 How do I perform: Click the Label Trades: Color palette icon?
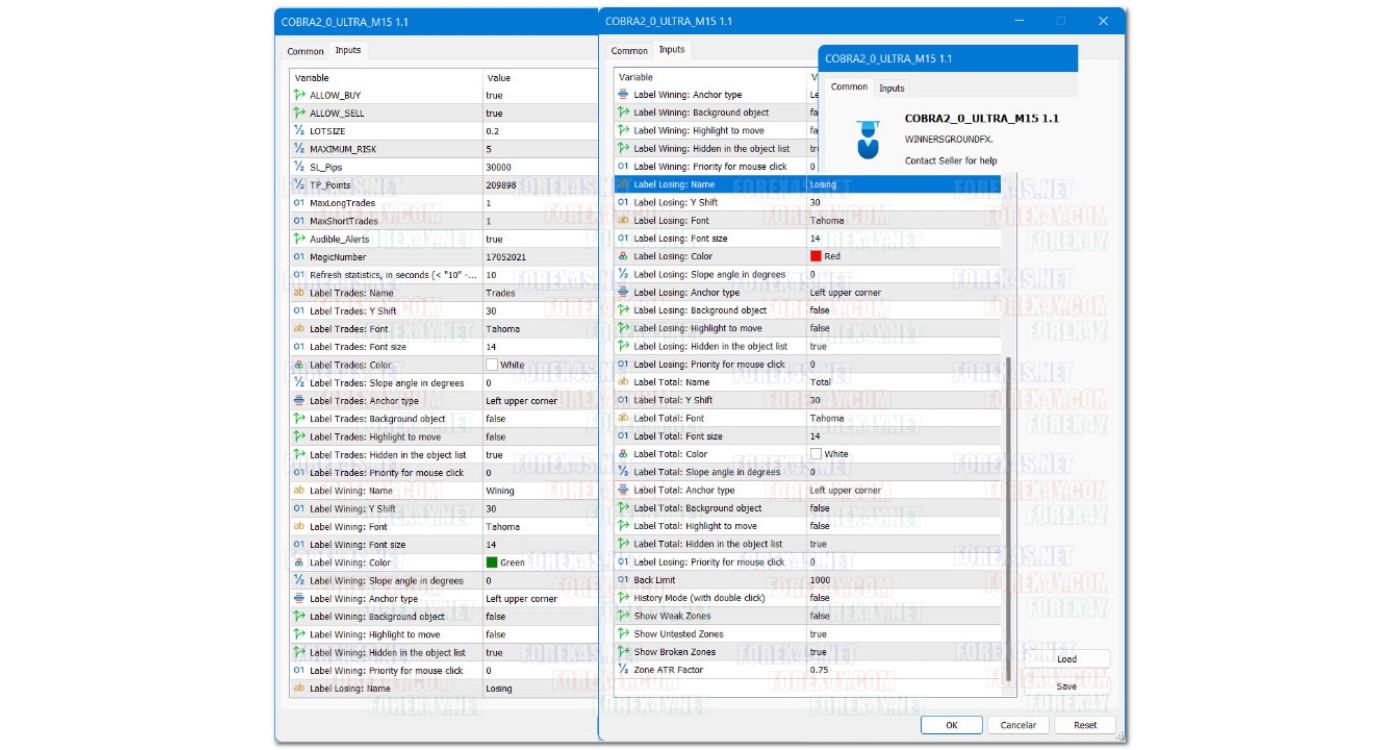click(299, 365)
